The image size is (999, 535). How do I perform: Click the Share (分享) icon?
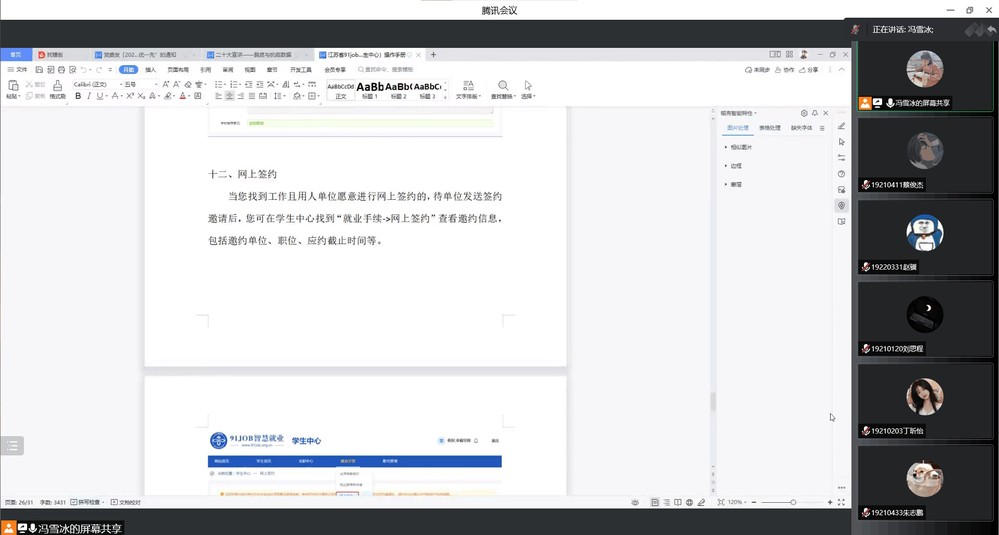[x=808, y=70]
